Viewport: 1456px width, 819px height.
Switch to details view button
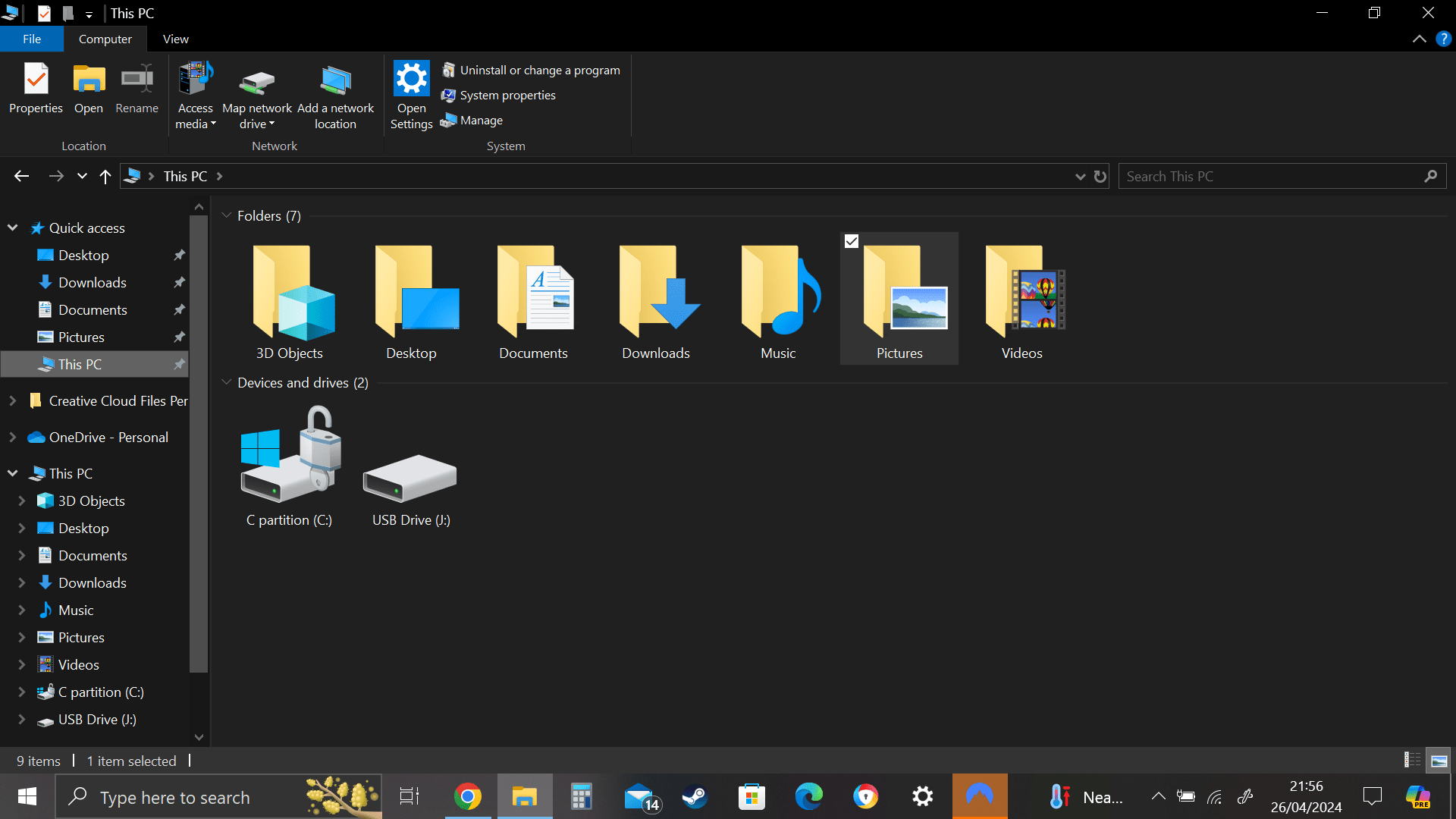(x=1412, y=761)
